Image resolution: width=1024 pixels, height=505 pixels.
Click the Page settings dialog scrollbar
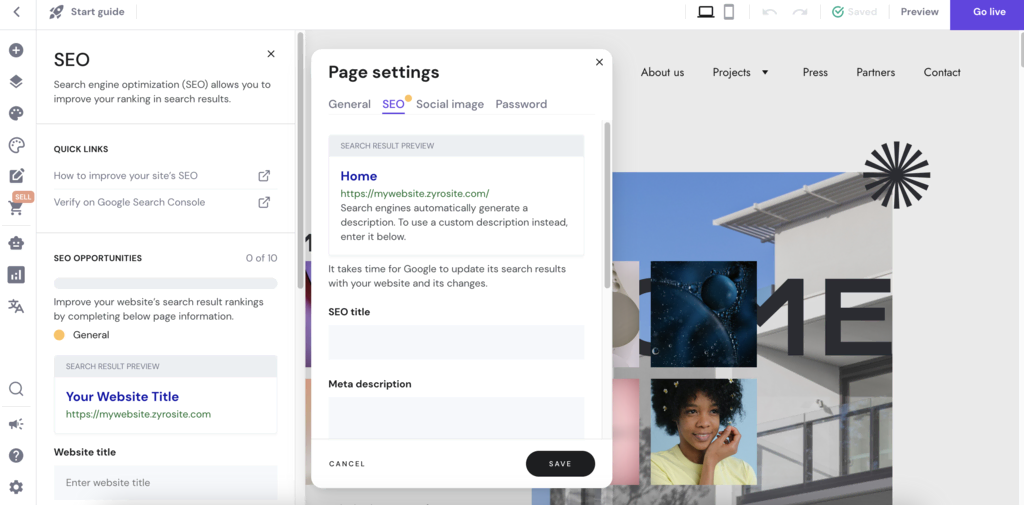point(607,204)
